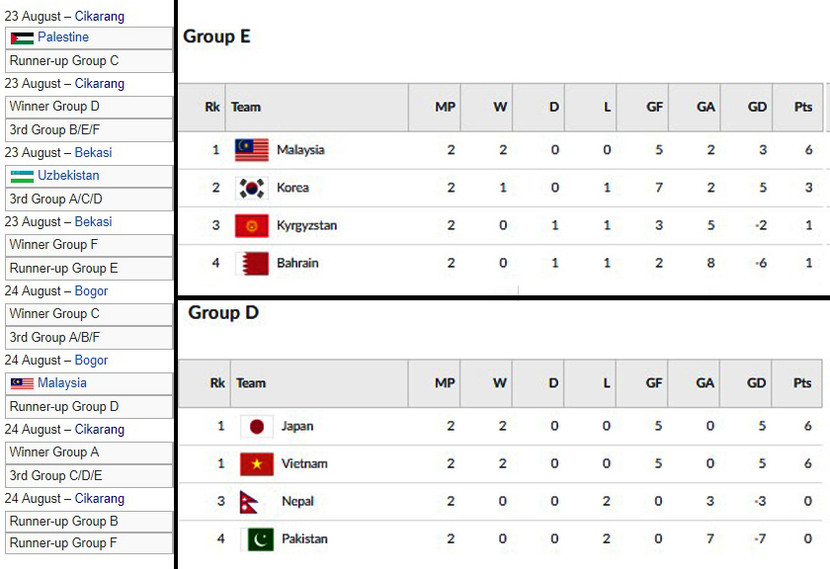Image resolution: width=830 pixels, height=569 pixels.
Task: Click the GD column header in Group D
Action: (x=756, y=383)
